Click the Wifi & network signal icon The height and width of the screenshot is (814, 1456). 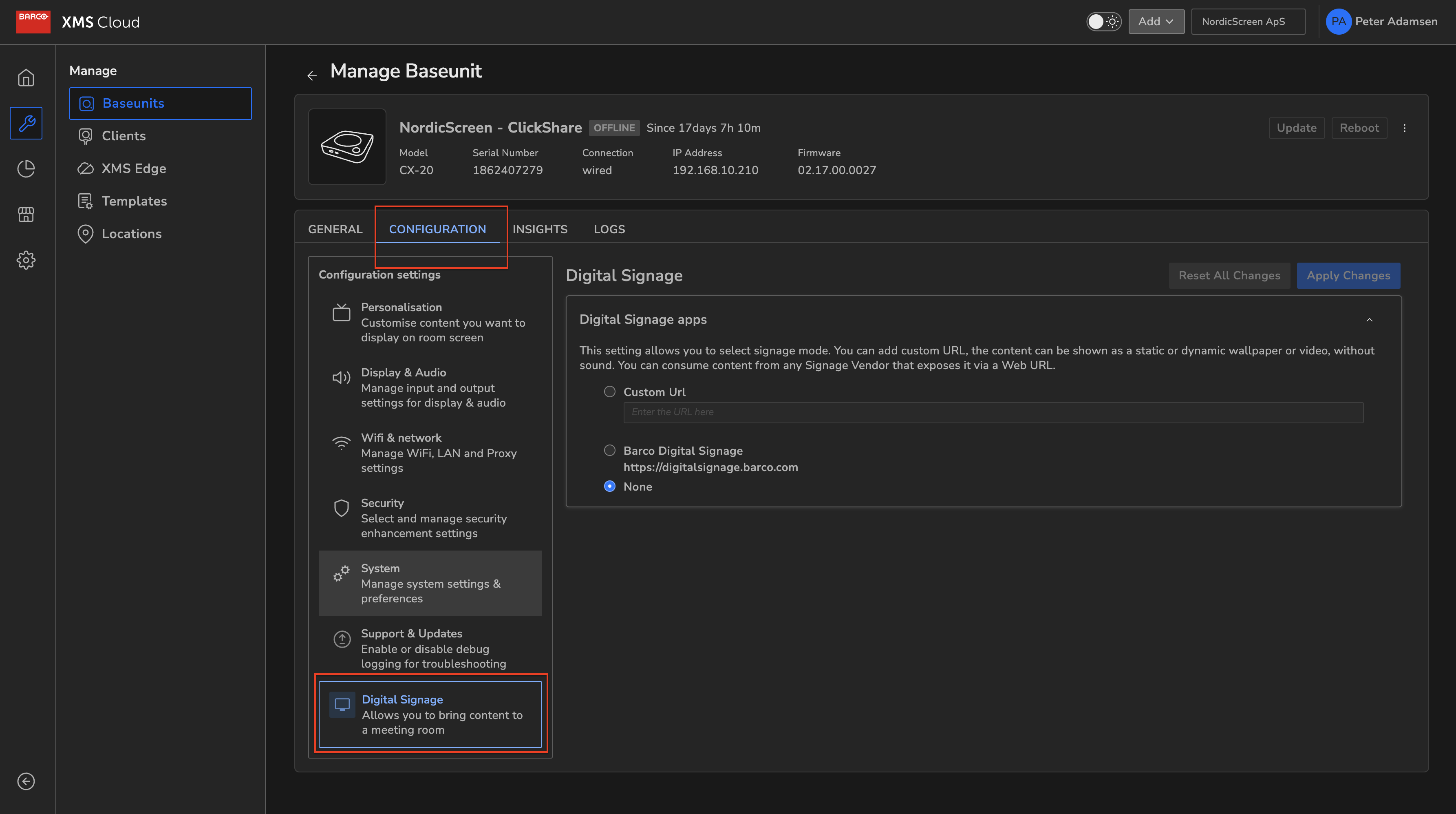342,442
